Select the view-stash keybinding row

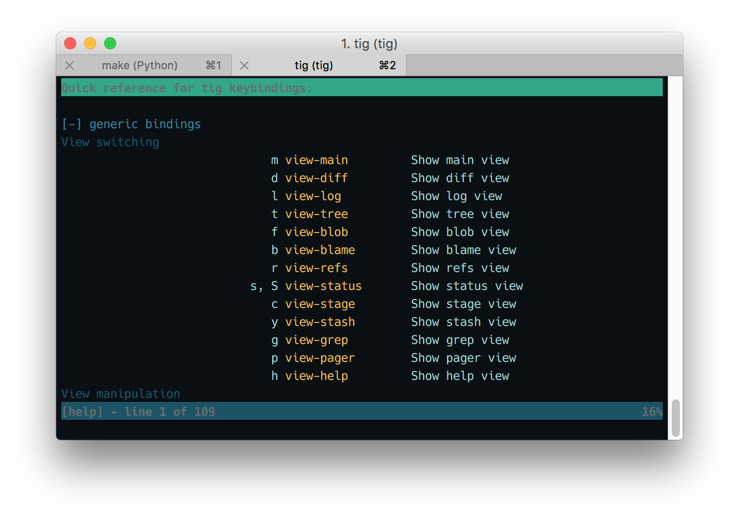click(362, 322)
